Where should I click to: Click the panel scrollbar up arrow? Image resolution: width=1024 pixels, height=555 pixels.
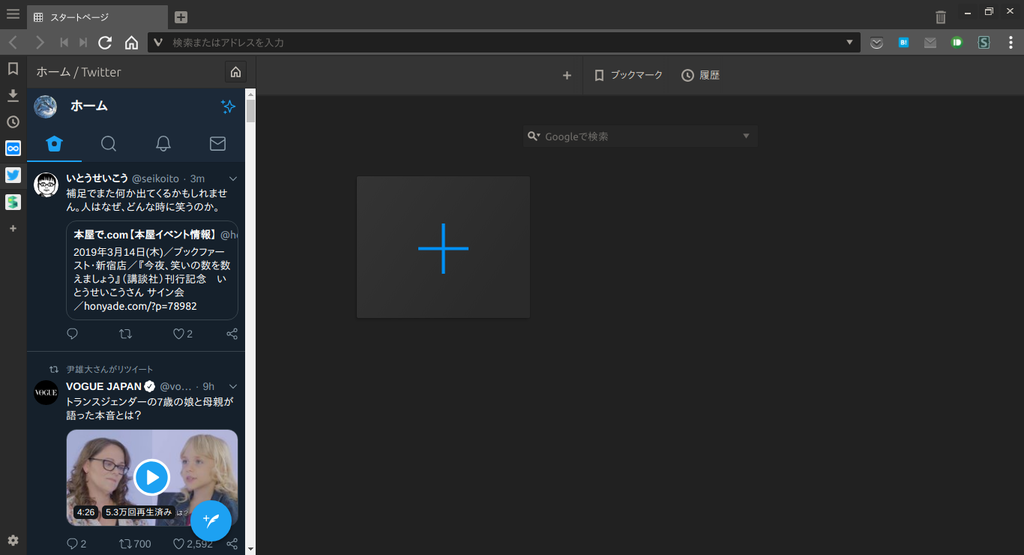click(x=250, y=95)
